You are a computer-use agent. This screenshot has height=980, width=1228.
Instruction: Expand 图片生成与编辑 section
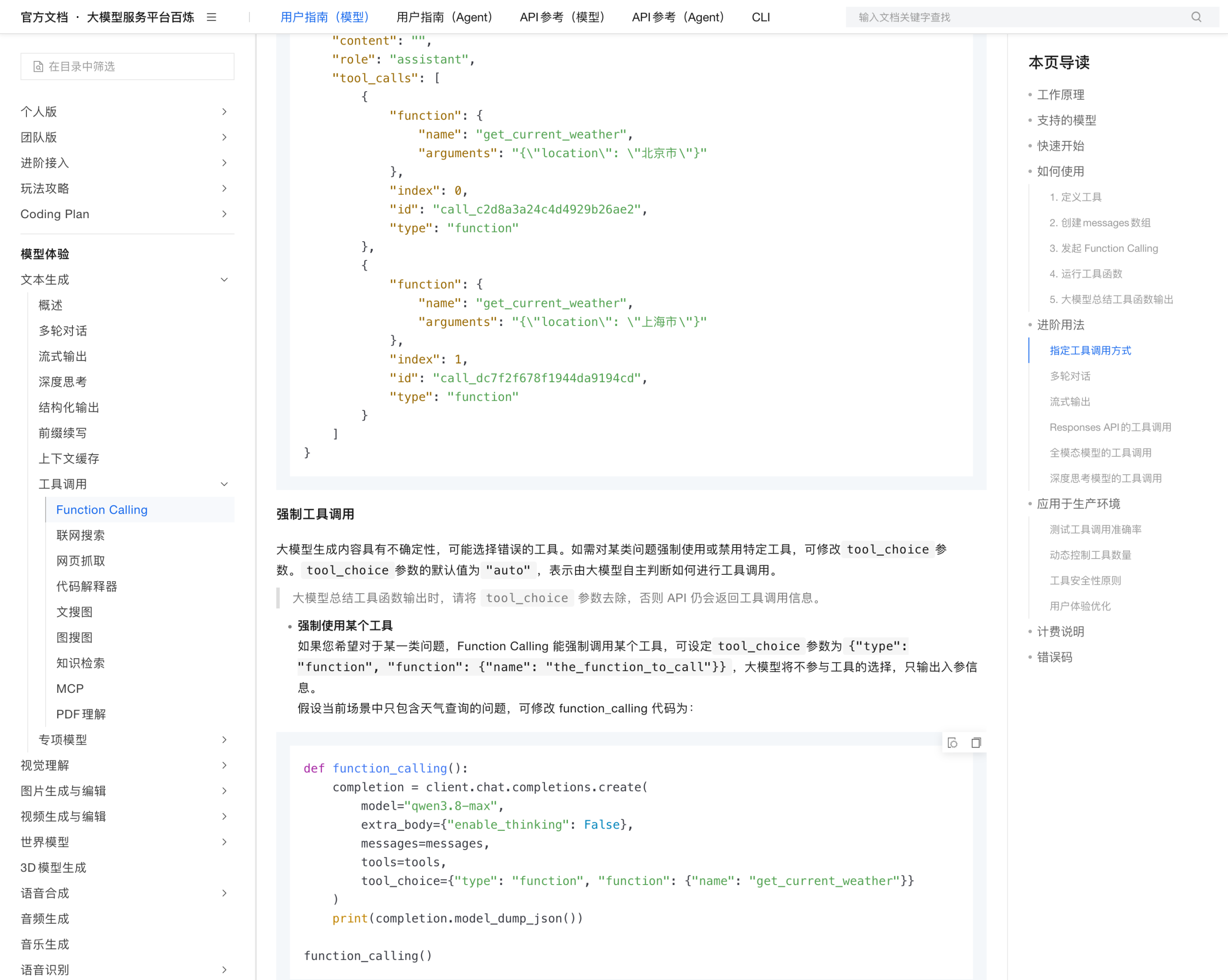pos(224,791)
